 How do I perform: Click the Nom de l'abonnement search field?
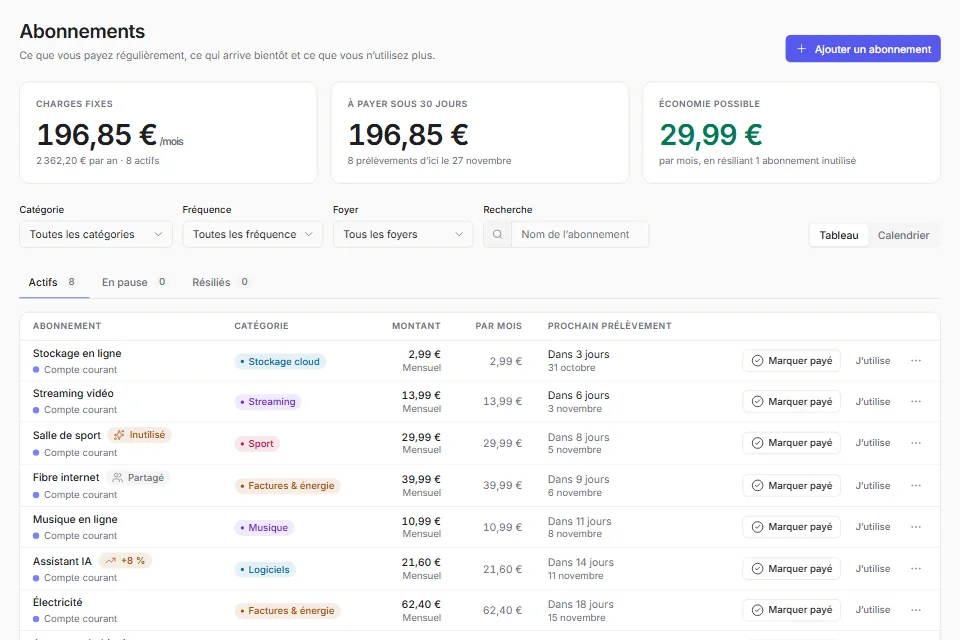click(x=580, y=235)
